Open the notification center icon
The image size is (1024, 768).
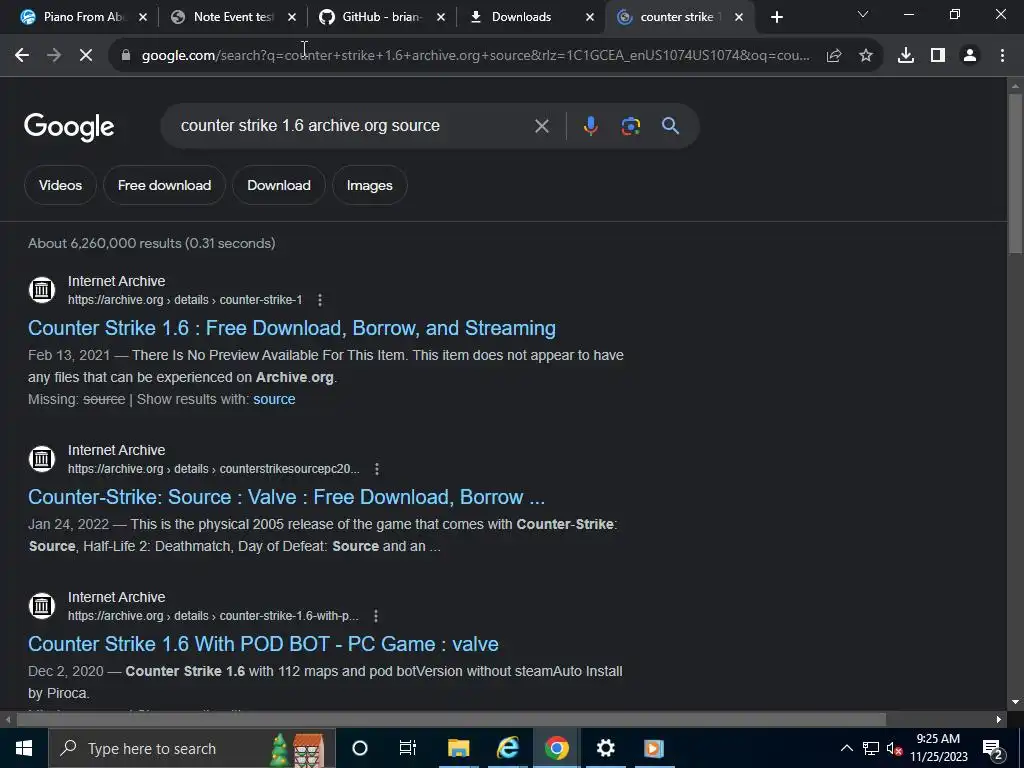[992, 748]
